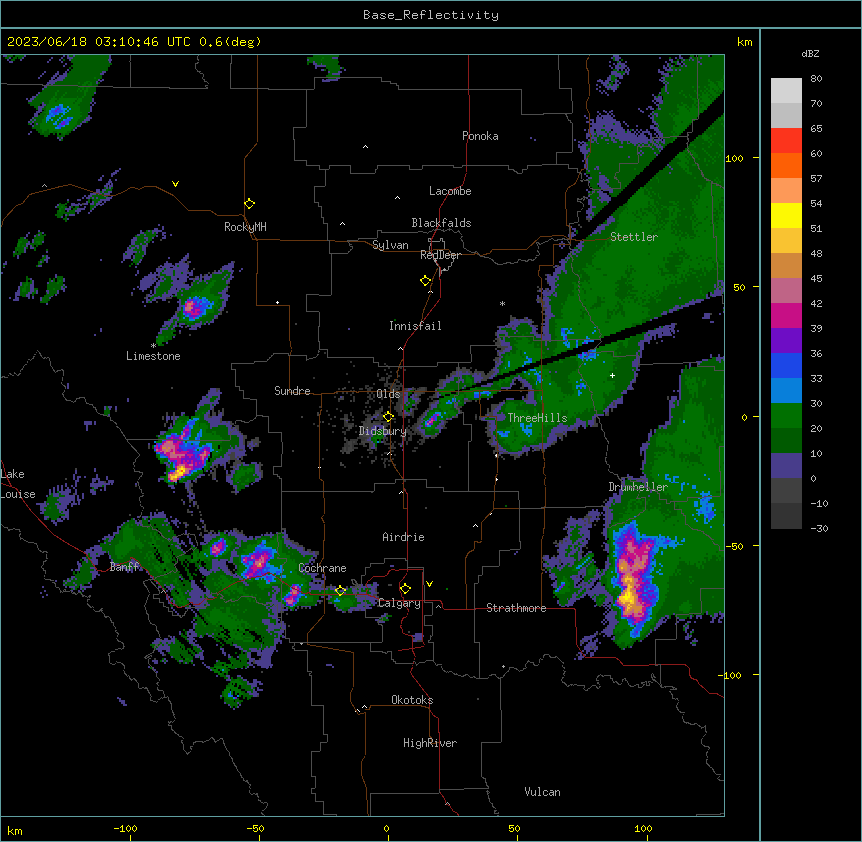Click the dBZ legend heading
This screenshot has width=862, height=842.
click(x=810, y=54)
